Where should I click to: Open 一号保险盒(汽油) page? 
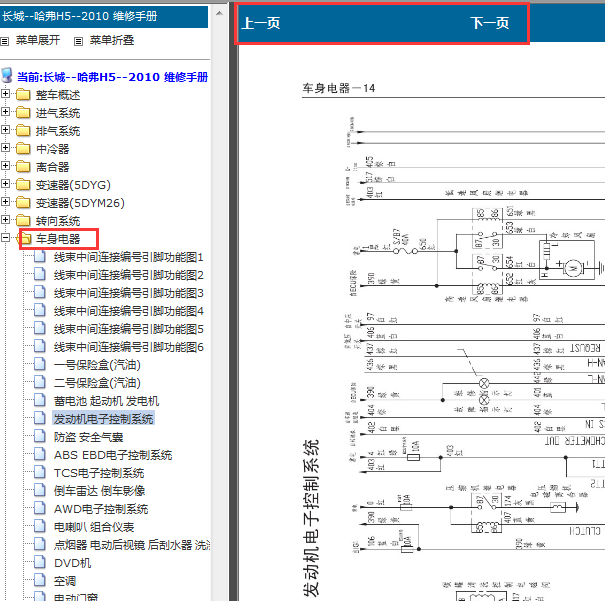(97, 365)
